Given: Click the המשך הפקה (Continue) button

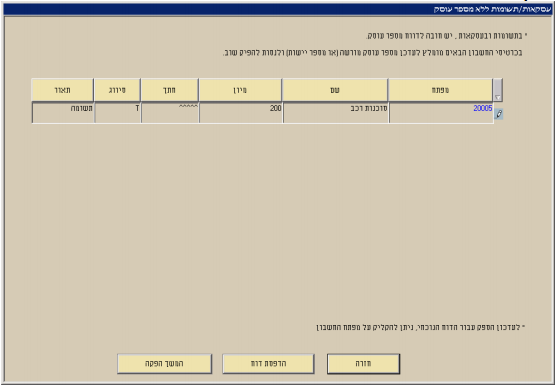Looking at the screenshot, I should point(165,364).
